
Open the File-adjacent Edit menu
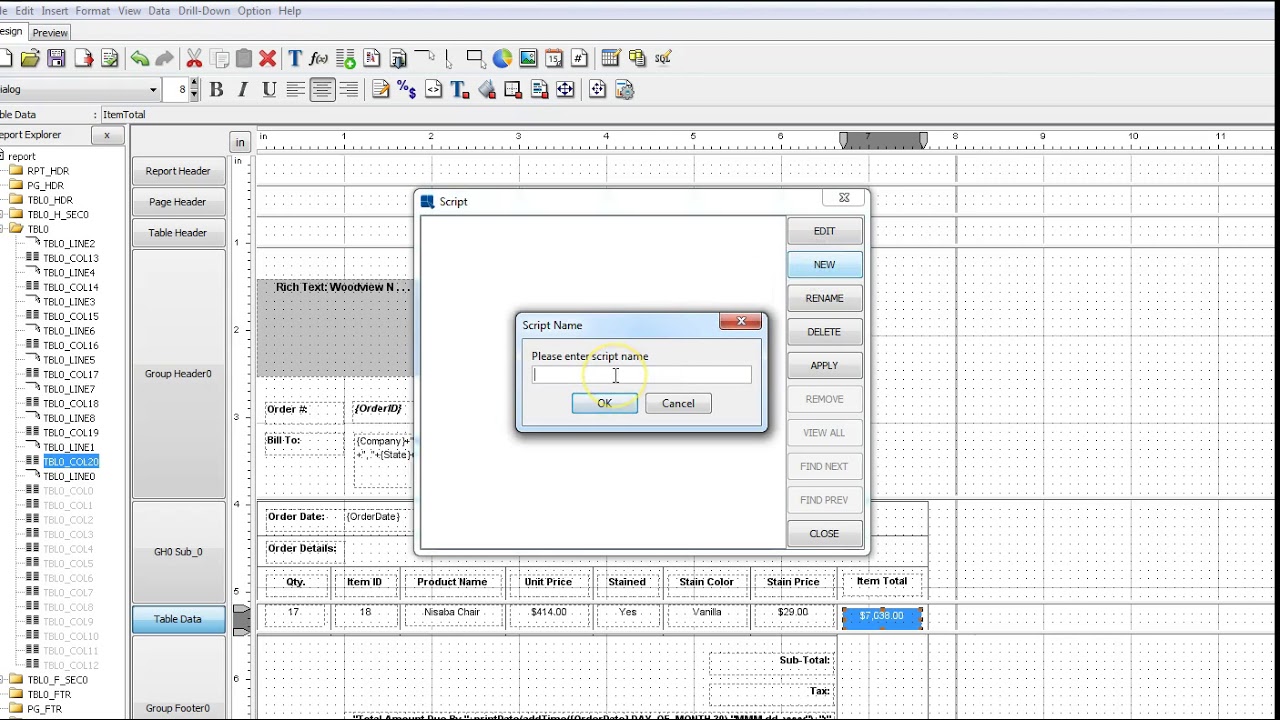tap(24, 11)
